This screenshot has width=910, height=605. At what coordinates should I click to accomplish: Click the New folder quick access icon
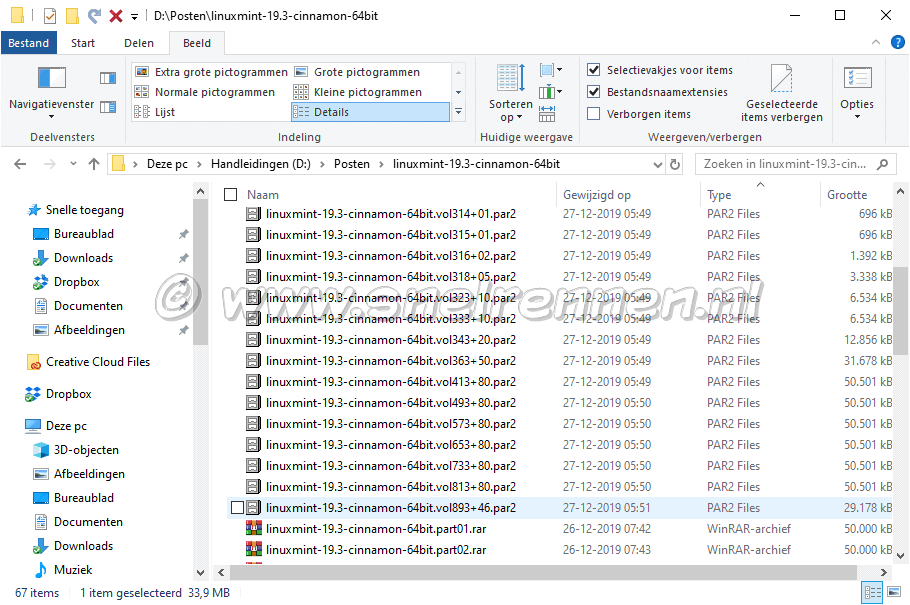tap(72, 16)
